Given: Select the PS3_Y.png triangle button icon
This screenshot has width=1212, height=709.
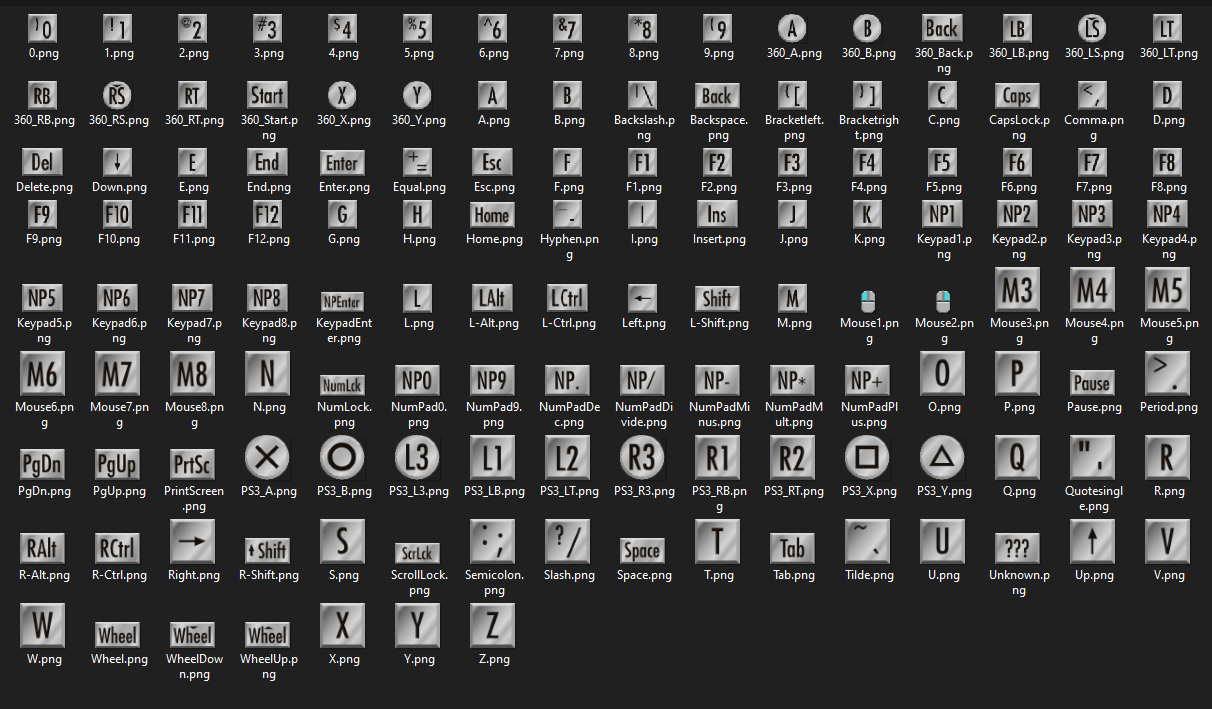Looking at the screenshot, I should (942, 457).
